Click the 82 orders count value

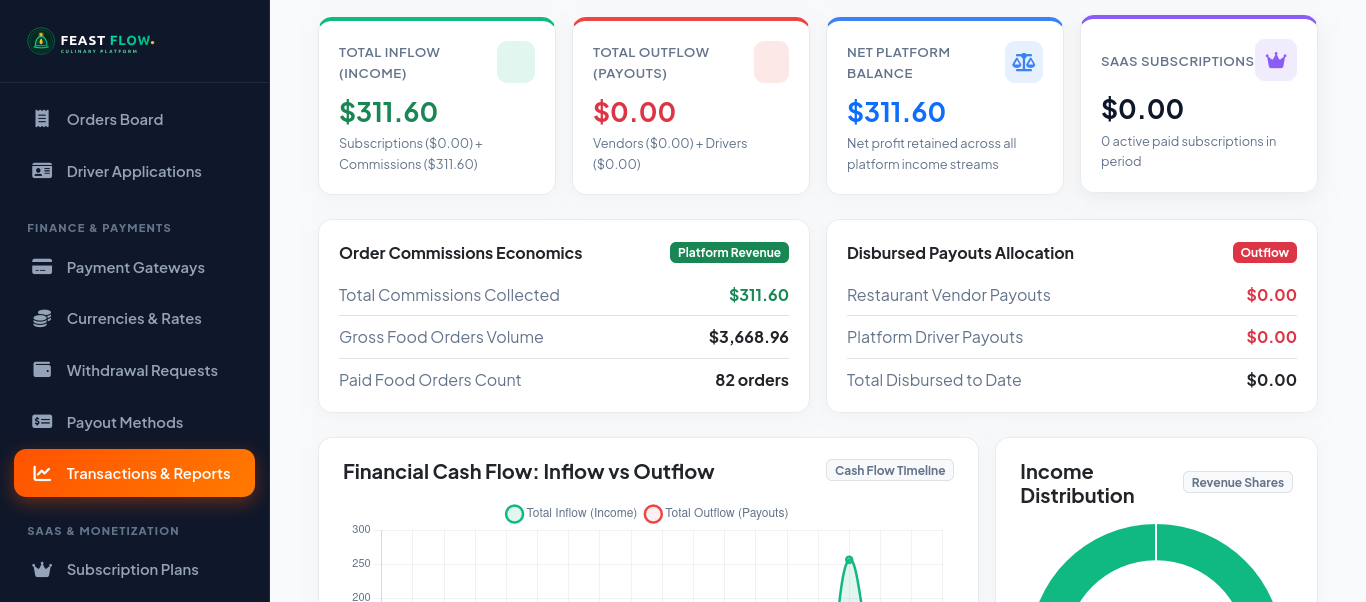point(752,380)
